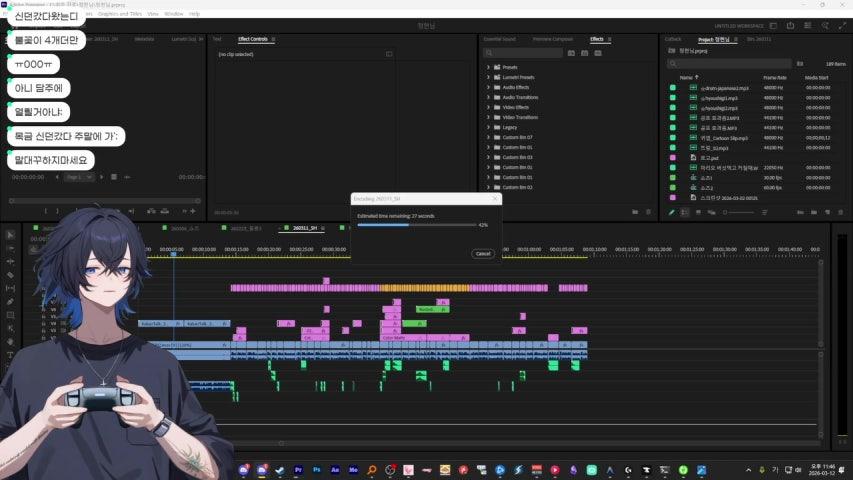Select the Selection tool in the tools panel
Image resolution: width=853 pixels, height=480 pixels.
tap(10, 235)
